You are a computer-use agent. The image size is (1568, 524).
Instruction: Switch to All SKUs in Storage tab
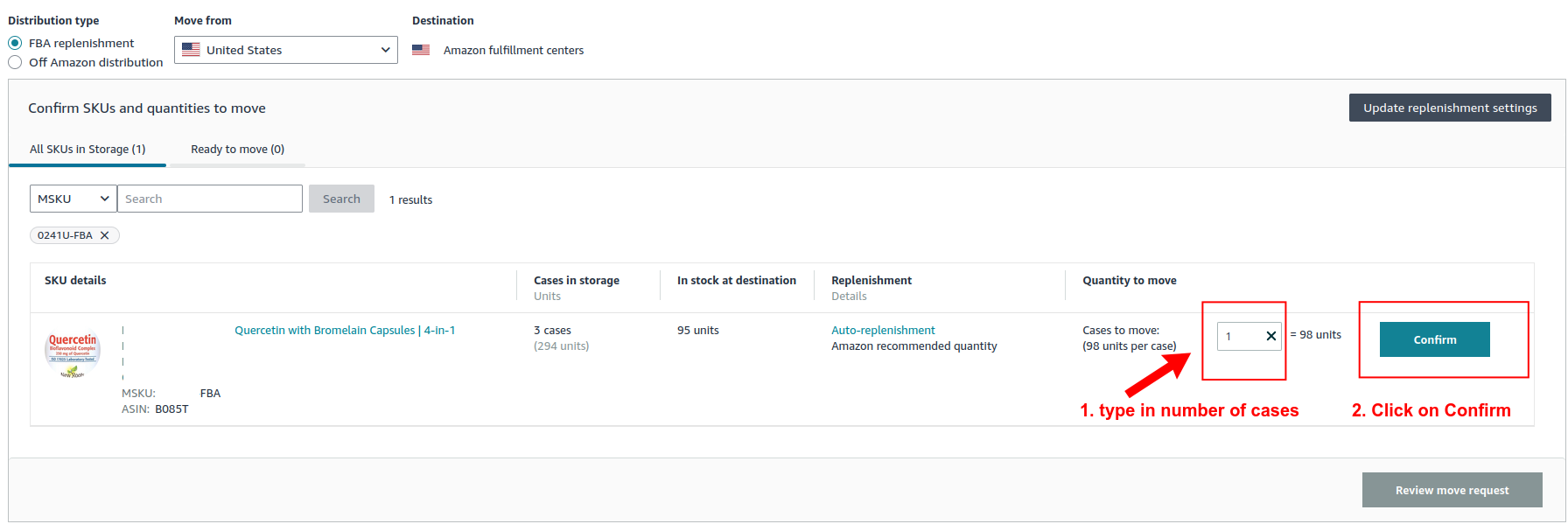87,150
